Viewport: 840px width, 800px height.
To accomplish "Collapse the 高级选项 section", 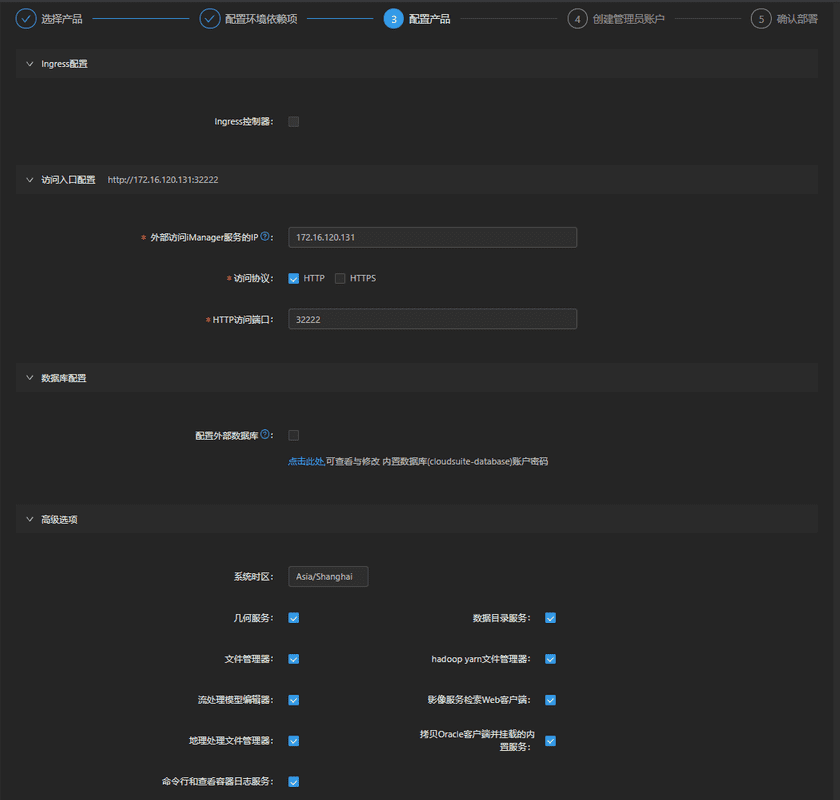I will click(30, 520).
